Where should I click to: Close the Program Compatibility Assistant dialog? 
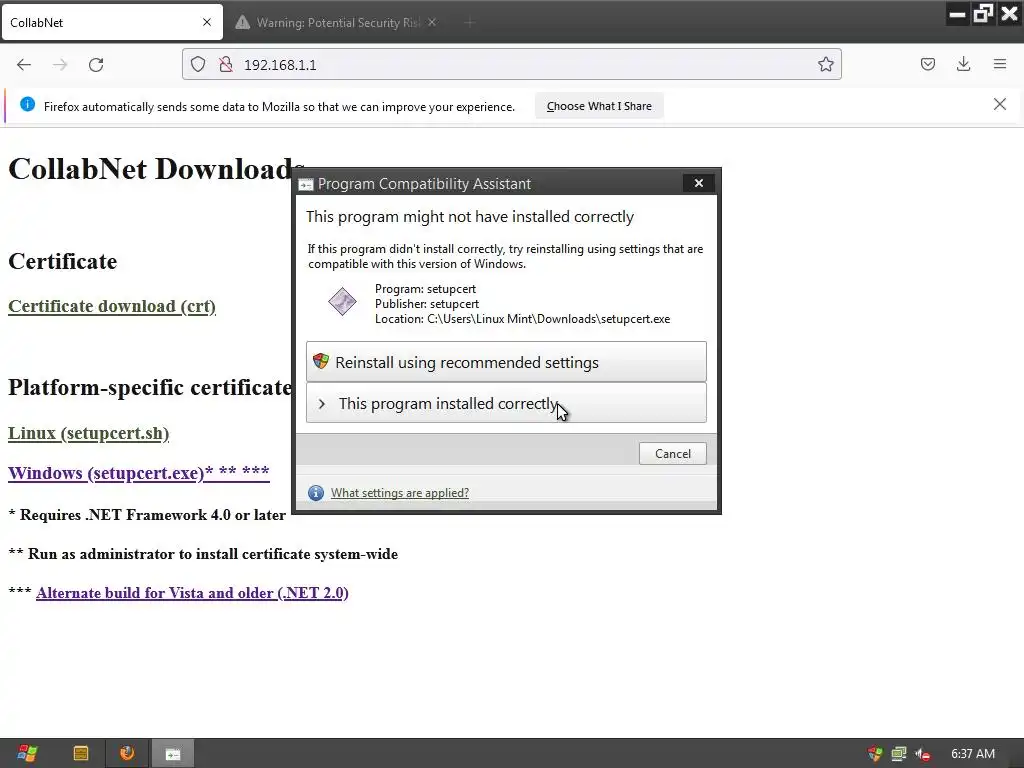(x=698, y=183)
